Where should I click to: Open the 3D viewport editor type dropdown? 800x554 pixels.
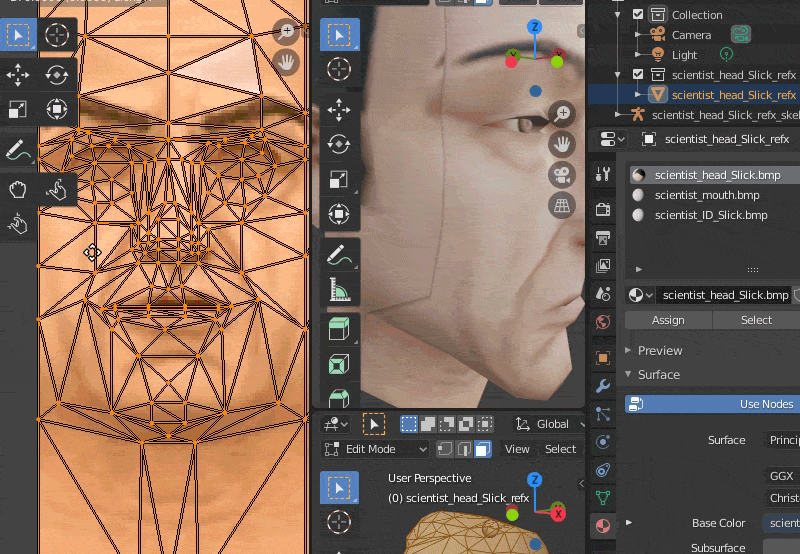click(x=337, y=424)
